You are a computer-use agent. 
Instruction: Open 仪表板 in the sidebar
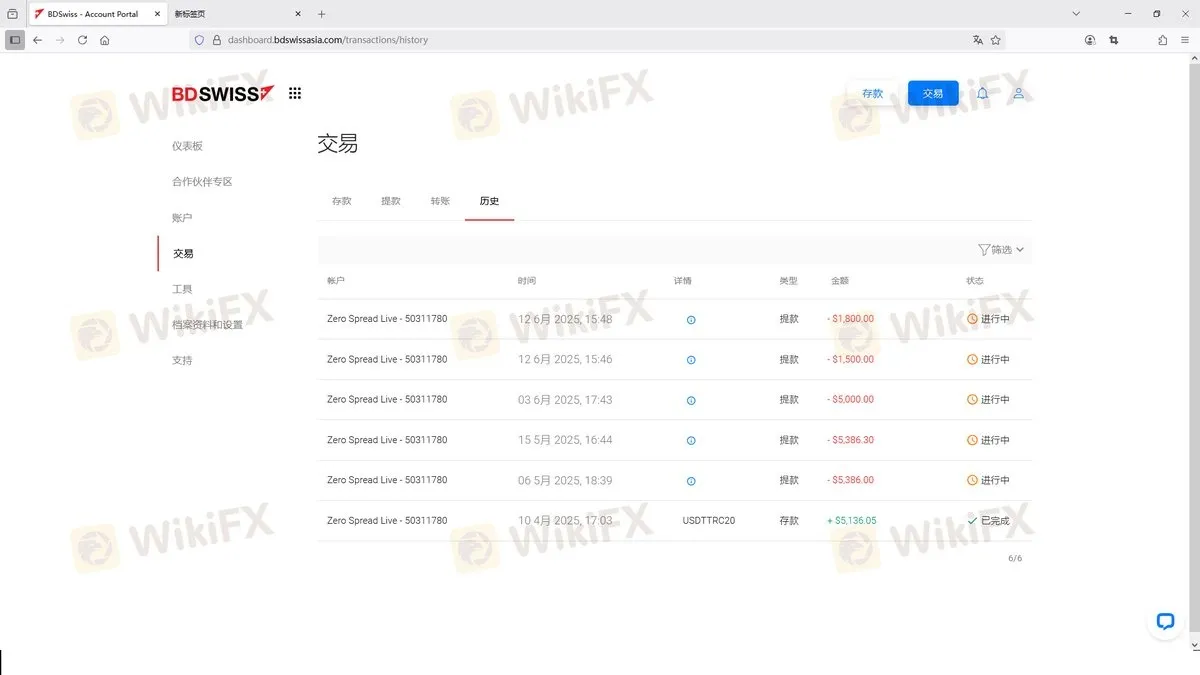click(187, 146)
